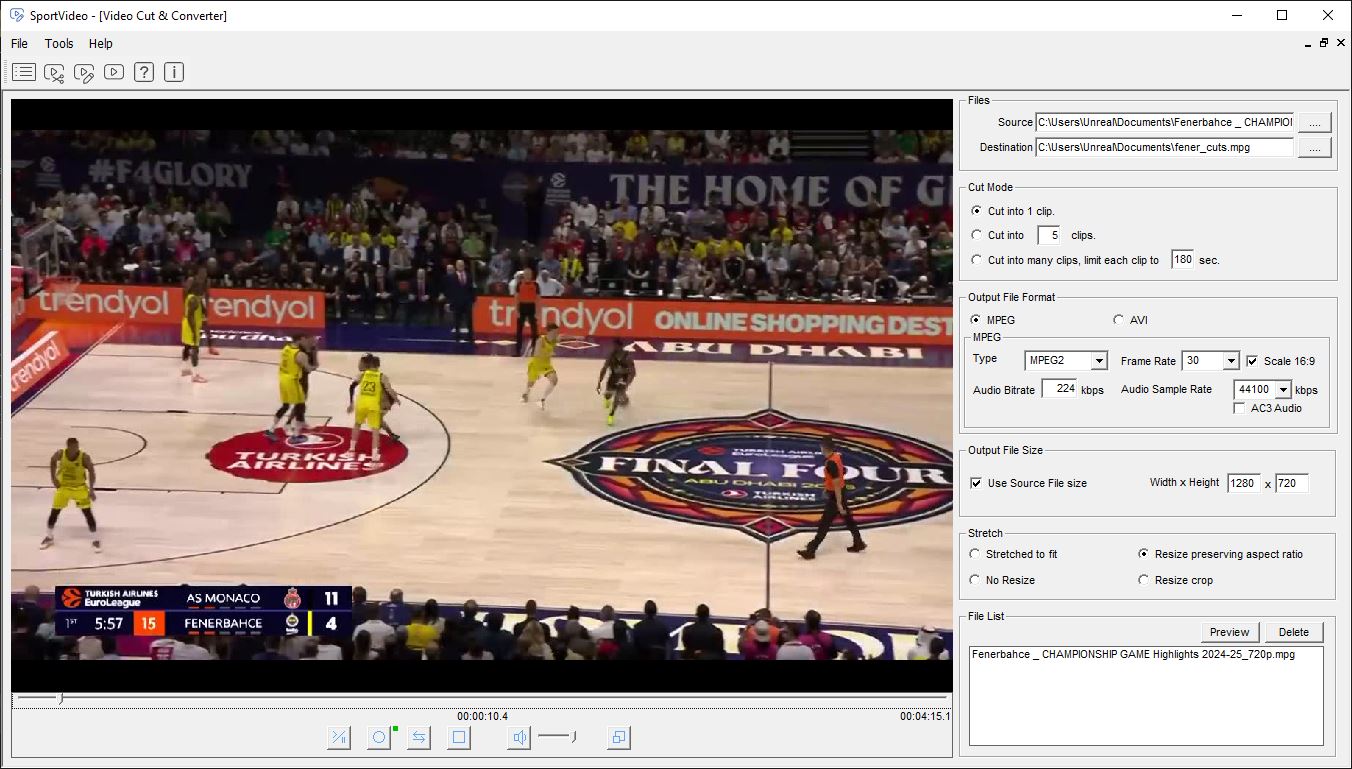Open the list view toolbar icon
Viewport: 1352px width, 769px height.
pyautogui.click(x=24, y=72)
